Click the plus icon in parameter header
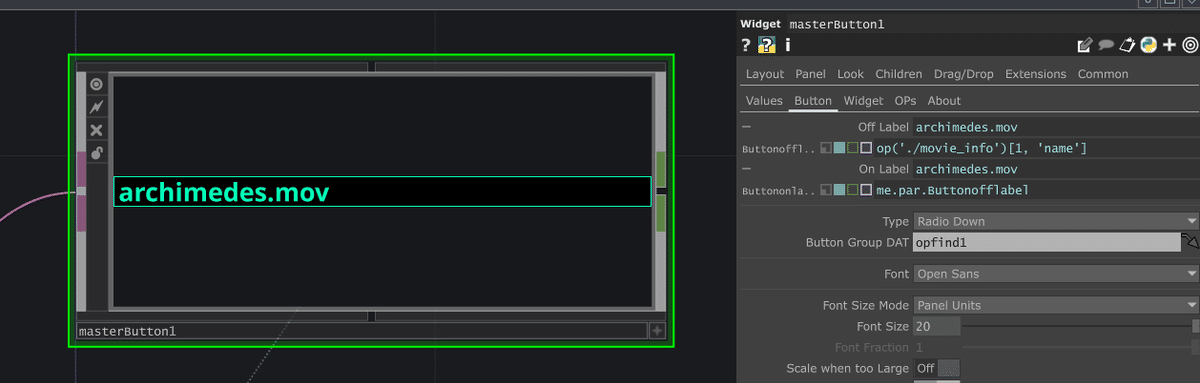This screenshot has height=383, width=1200. click(x=1169, y=45)
